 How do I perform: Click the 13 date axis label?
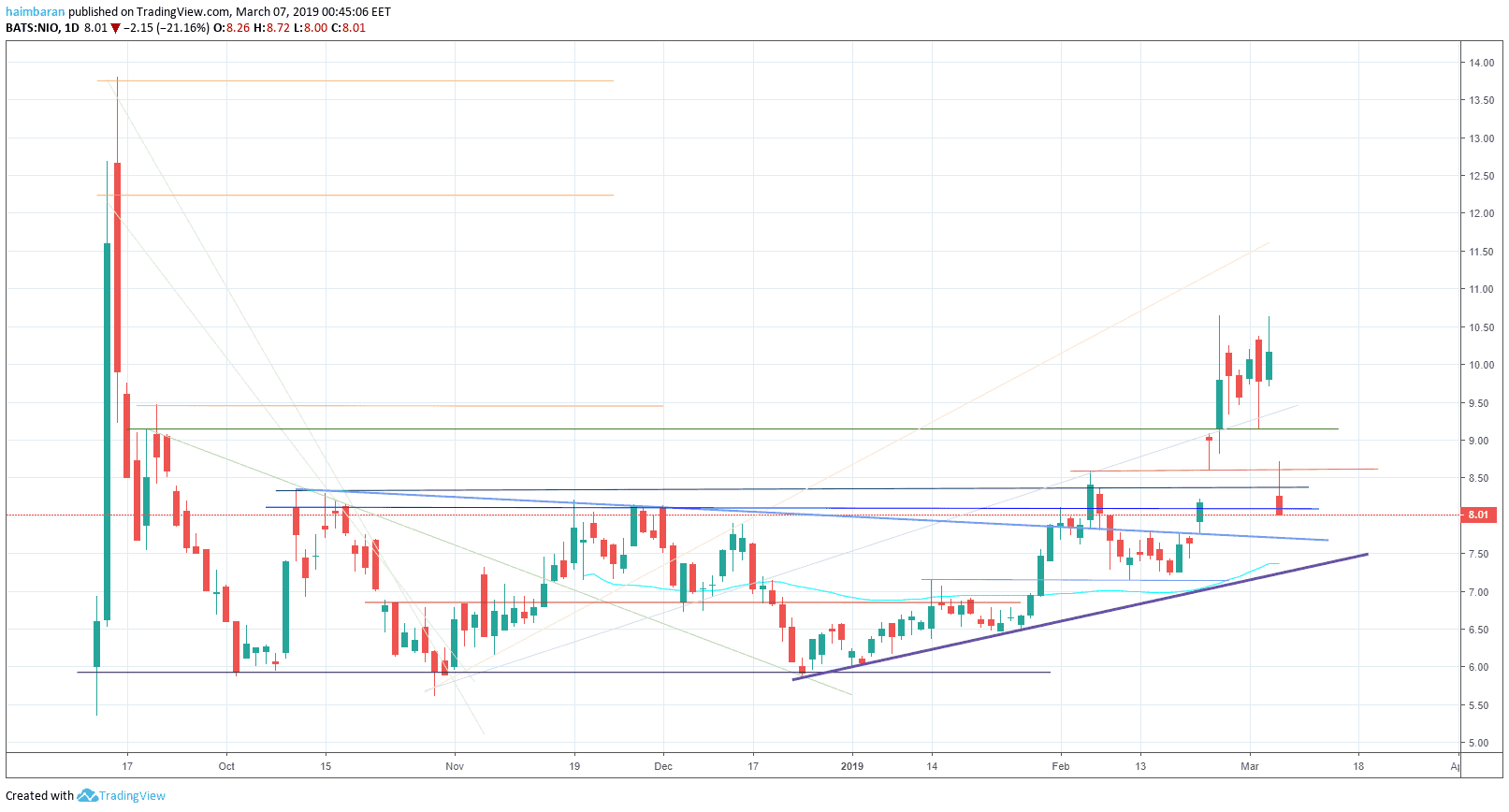click(x=1140, y=766)
